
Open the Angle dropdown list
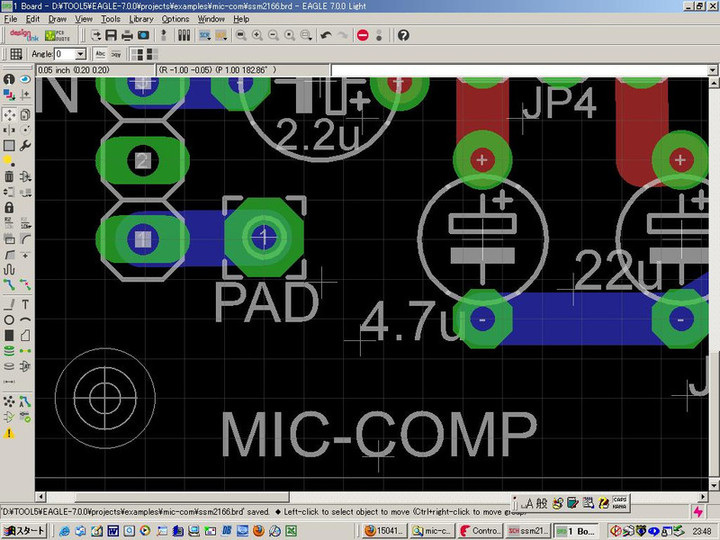pyautogui.click(x=81, y=54)
